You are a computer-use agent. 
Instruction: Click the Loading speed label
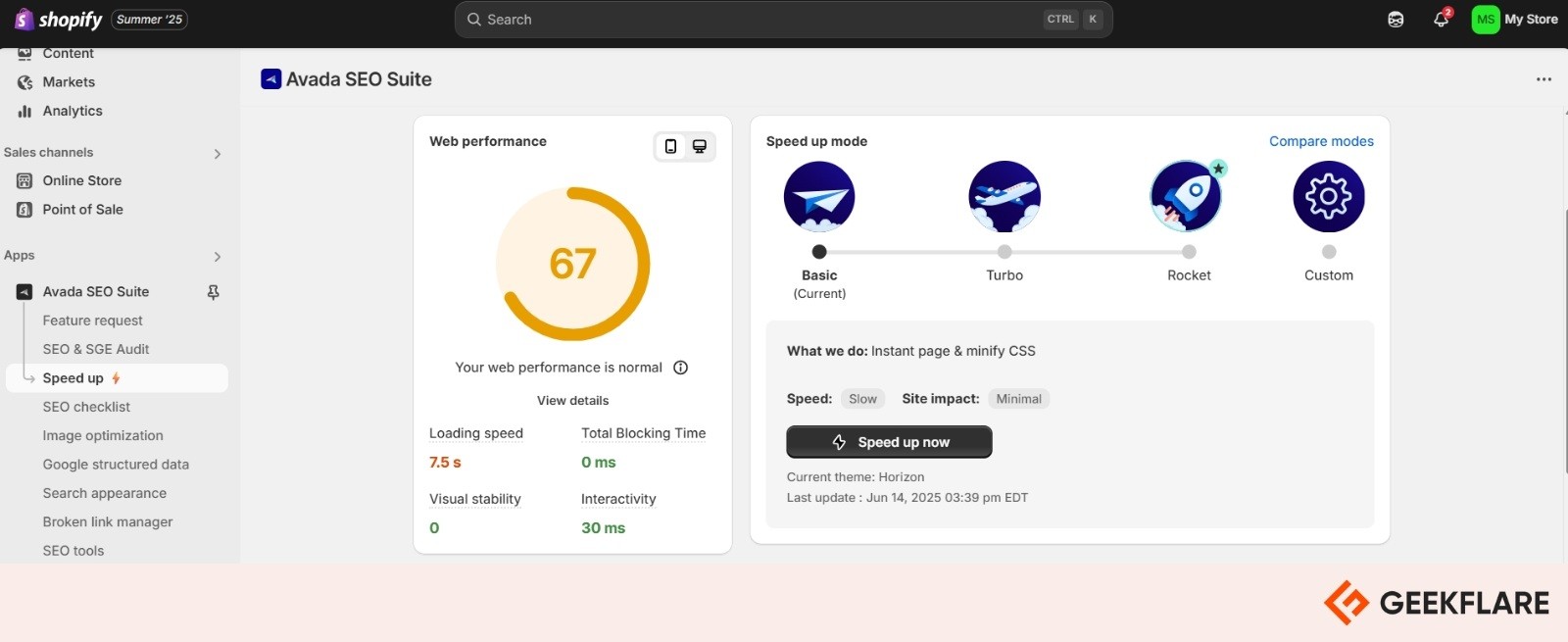pyautogui.click(x=476, y=433)
